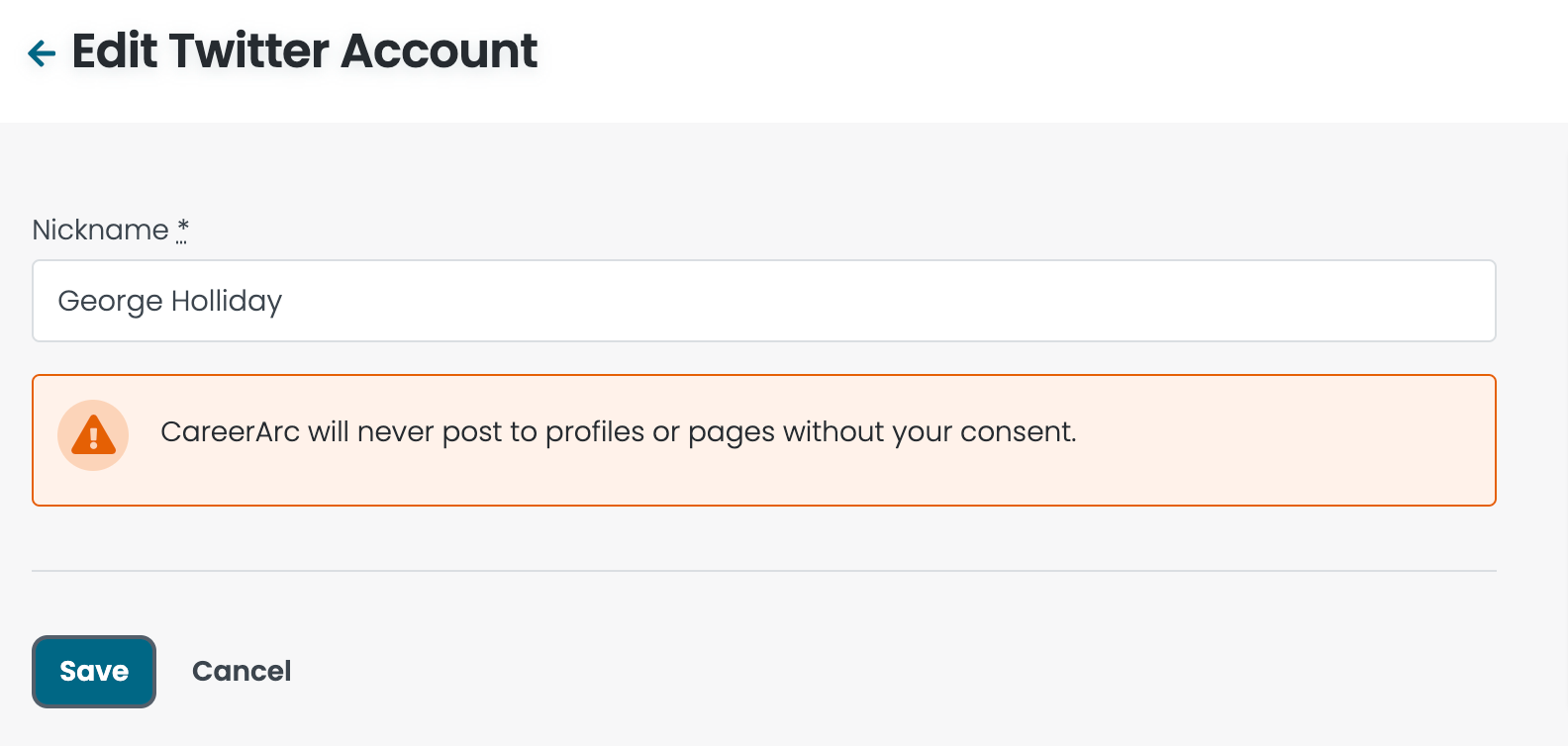The image size is (1568, 746).
Task: Click the CareerArc consent notice text
Action: coord(619,432)
